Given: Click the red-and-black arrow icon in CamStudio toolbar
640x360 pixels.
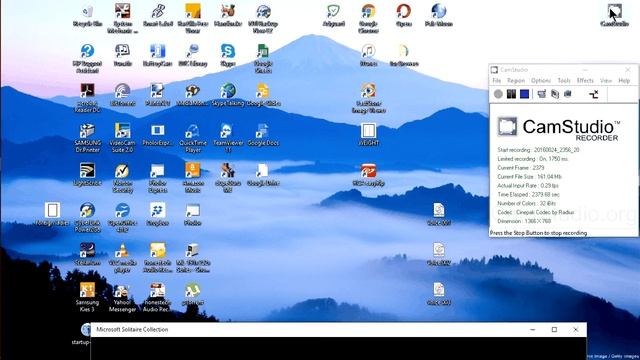Looking at the screenshot, I should pyautogui.click(x=593, y=94).
